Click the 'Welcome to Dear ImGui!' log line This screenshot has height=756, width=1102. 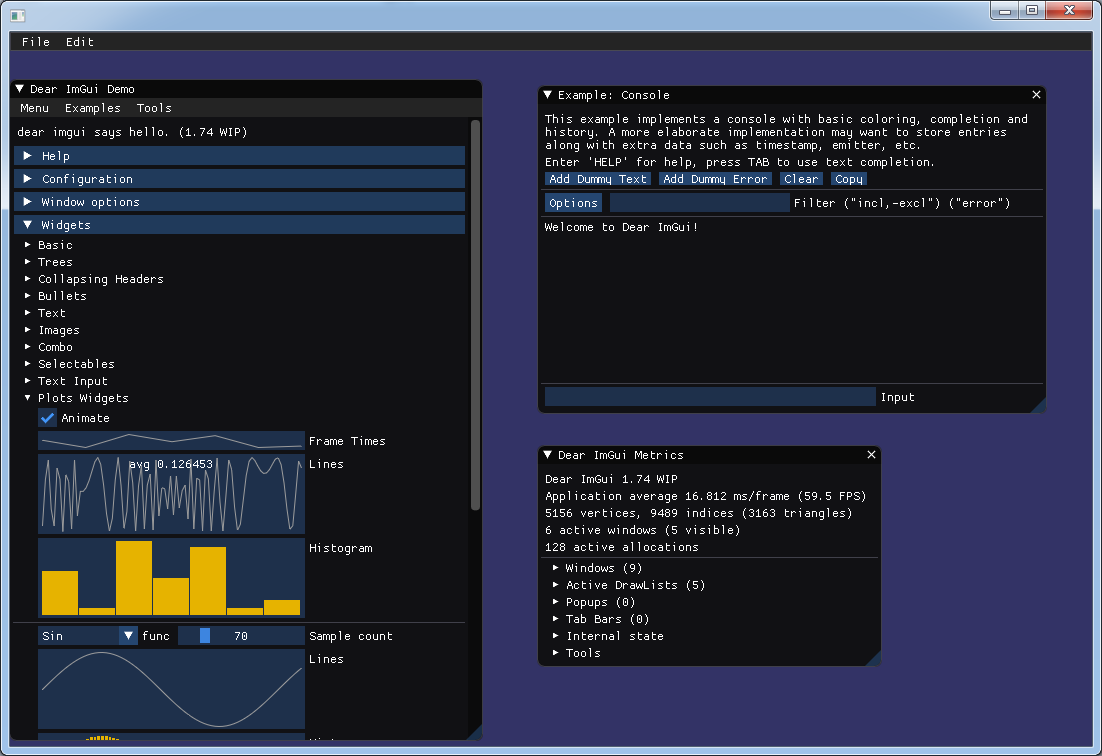tap(621, 227)
